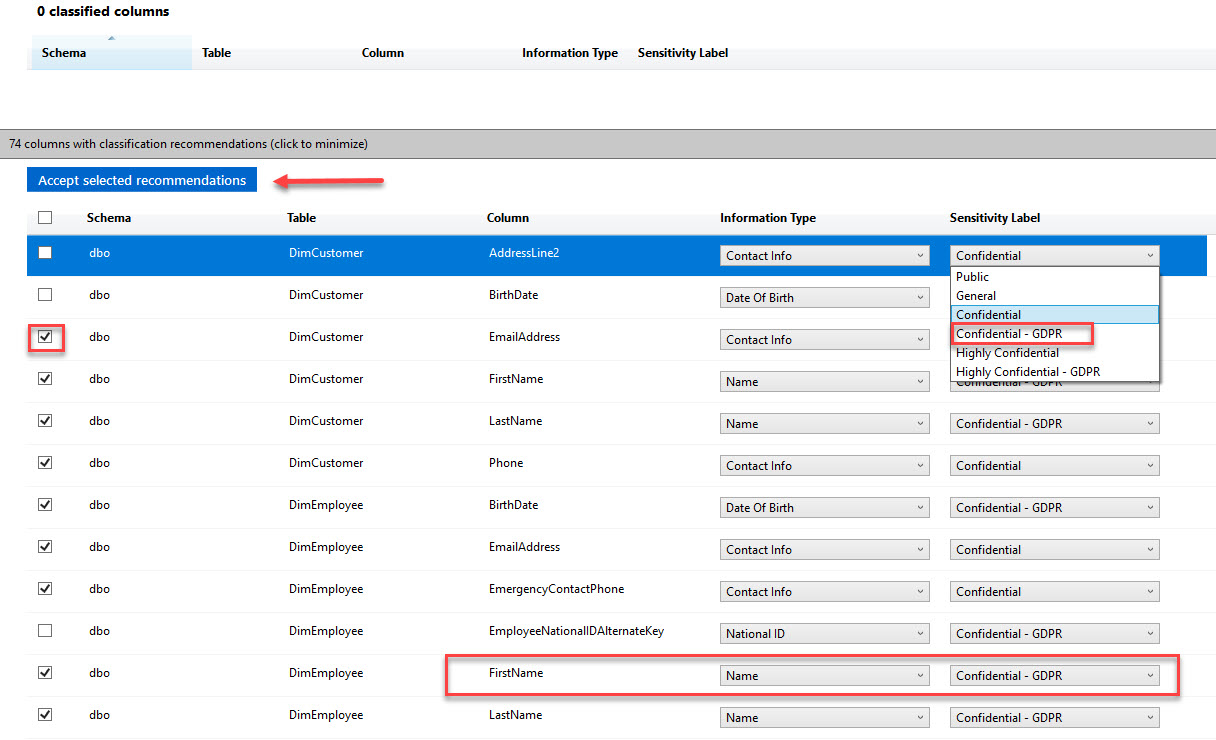Viewport: 1216px width, 740px height.
Task: Collapse the 74 columns recommendations bar
Action: pos(188,144)
